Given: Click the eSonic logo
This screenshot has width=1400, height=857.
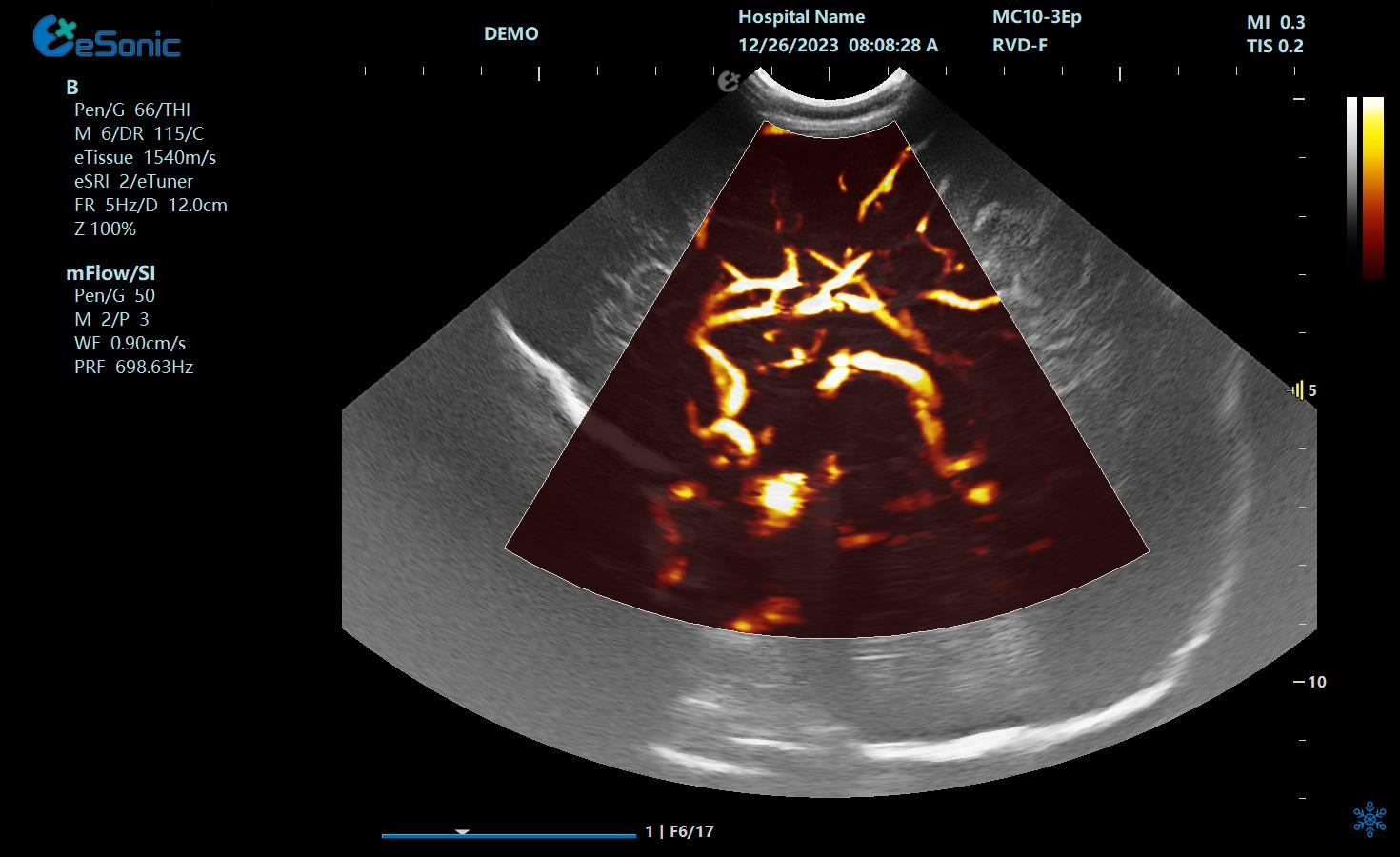Looking at the screenshot, I should coord(106,37).
